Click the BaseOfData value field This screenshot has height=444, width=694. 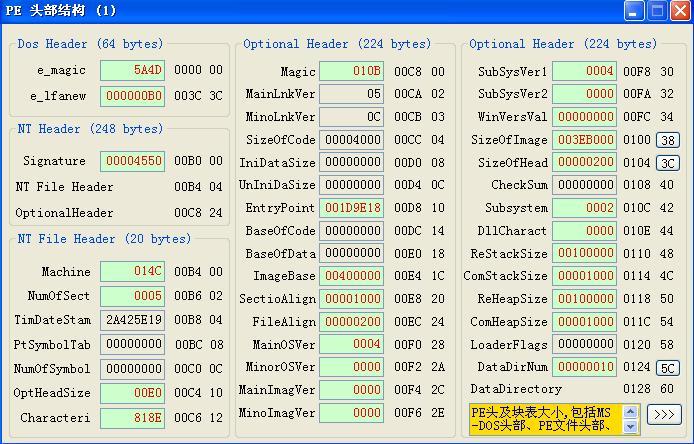pyautogui.click(x=351, y=254)
